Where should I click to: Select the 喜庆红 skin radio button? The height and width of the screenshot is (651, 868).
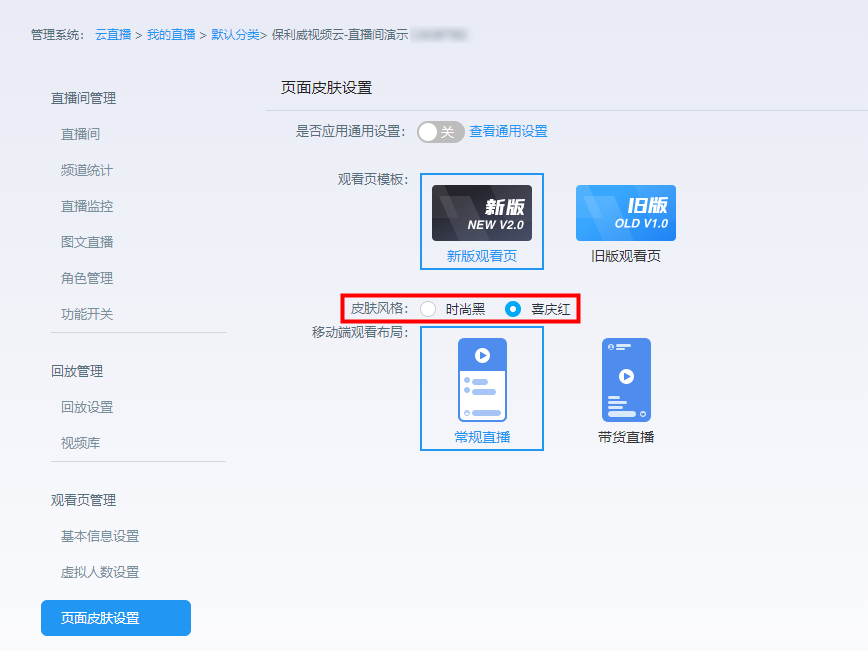[513, 309]
